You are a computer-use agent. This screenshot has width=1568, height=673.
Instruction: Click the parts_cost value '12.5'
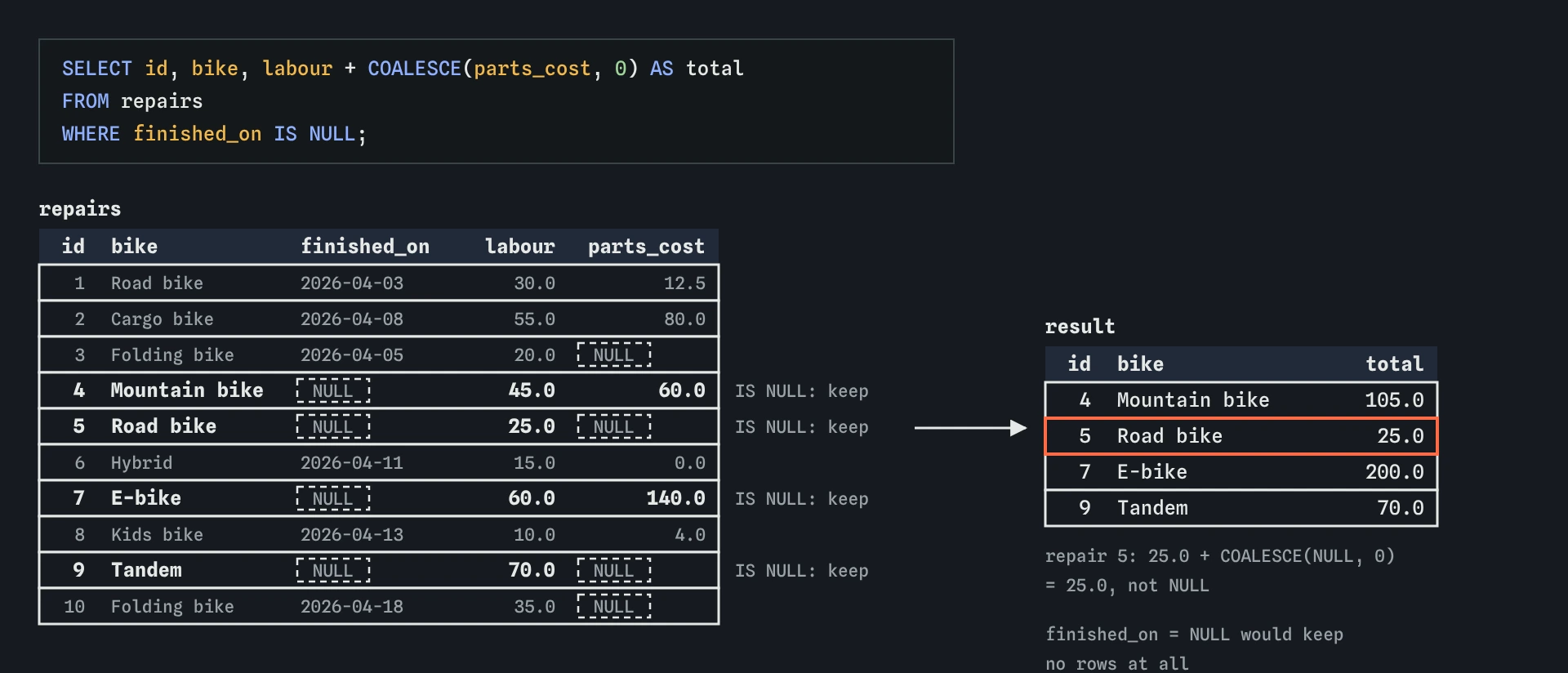click(x=685, y=283)
